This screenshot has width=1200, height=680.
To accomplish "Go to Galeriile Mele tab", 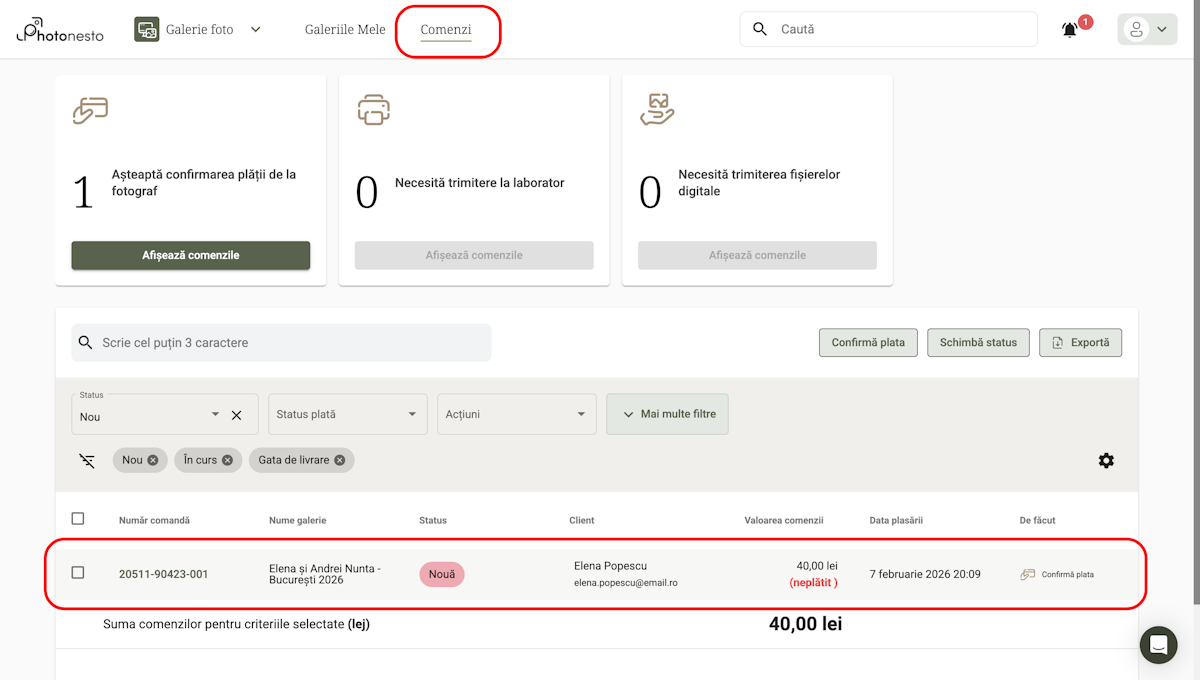I will [x=345, y=30].
